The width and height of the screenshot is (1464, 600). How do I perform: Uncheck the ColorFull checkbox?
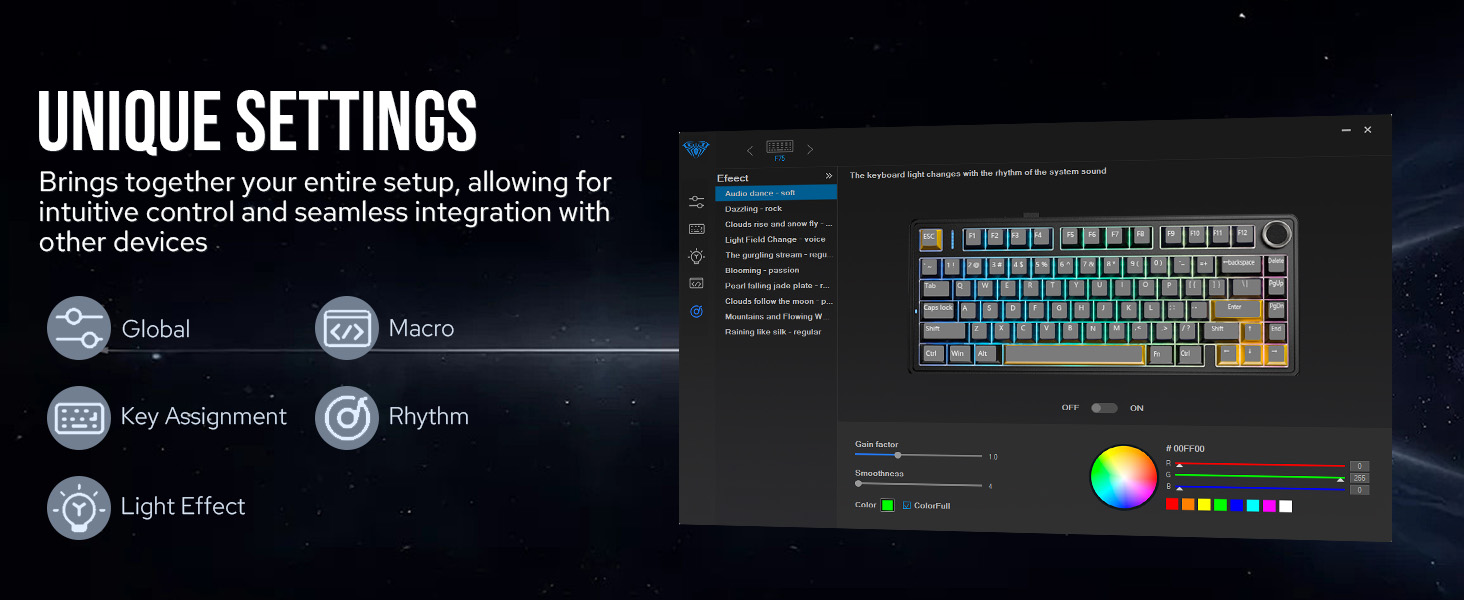click(907, 505)
